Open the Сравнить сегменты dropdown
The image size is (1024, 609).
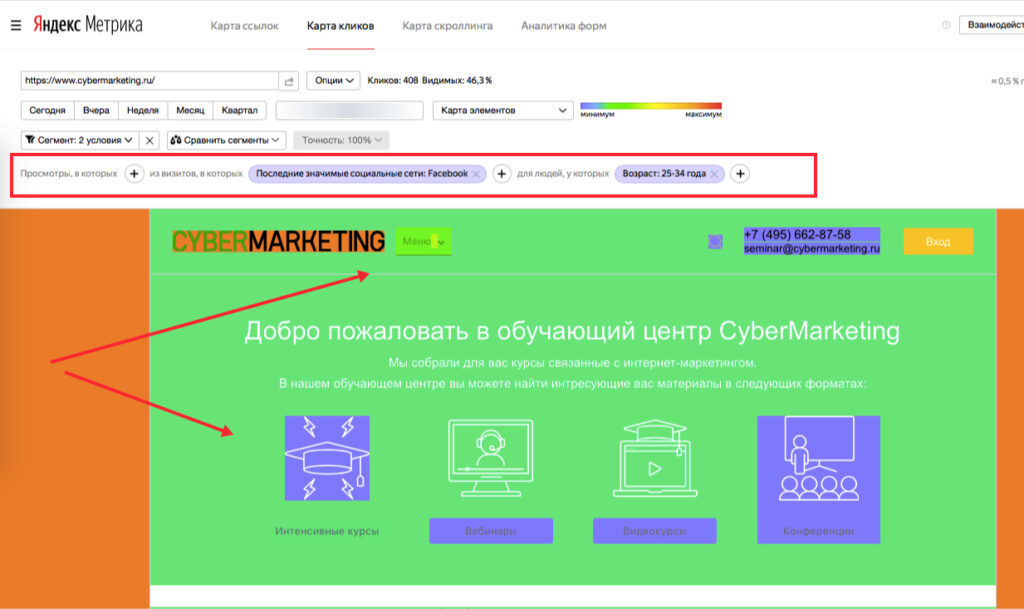click(x=225, y=139)
